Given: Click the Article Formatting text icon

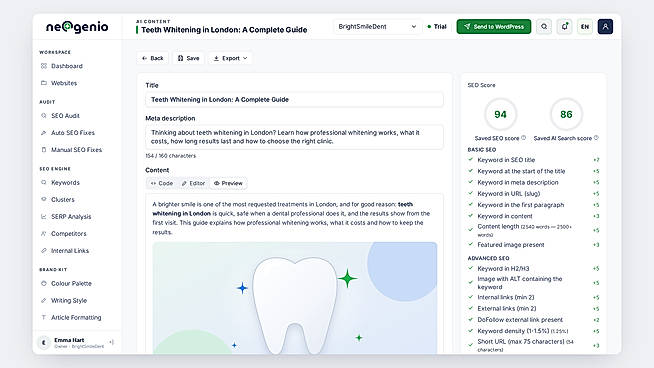Looking at the screenshot, I should (44, 318).
